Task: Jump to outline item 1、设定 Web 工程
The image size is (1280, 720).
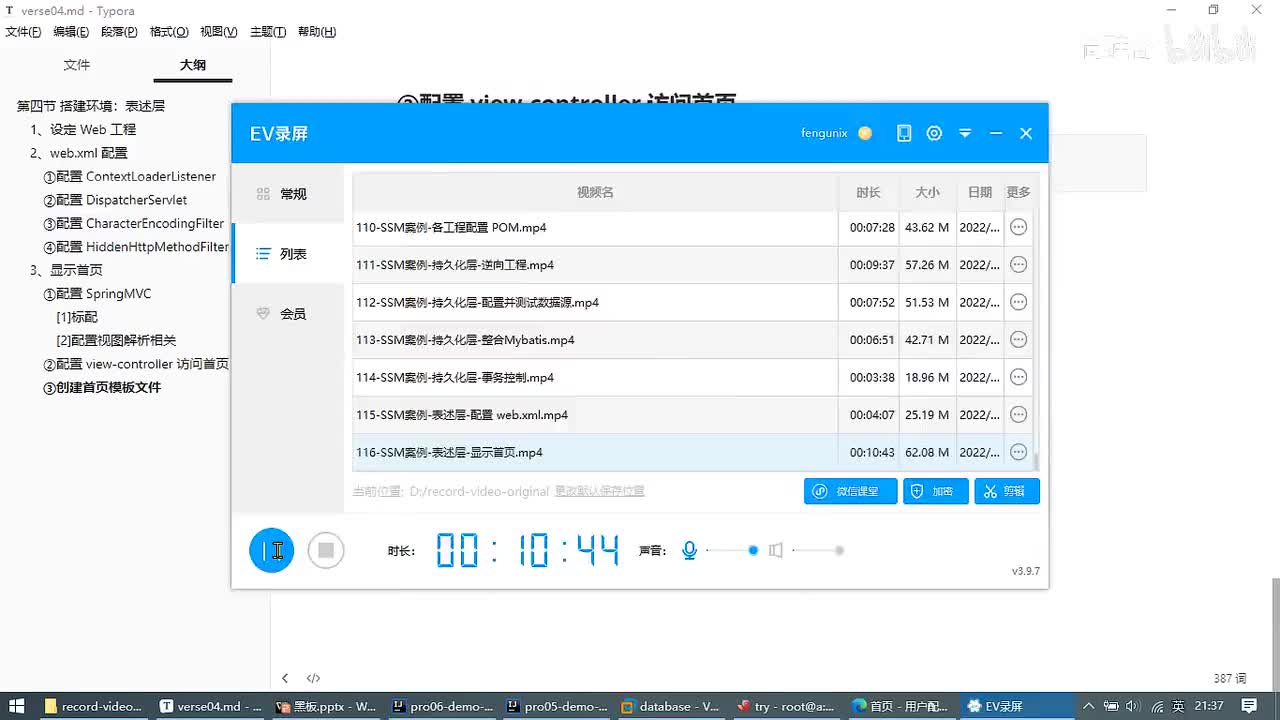Action: pyautogui.click(x=83, y=129)
